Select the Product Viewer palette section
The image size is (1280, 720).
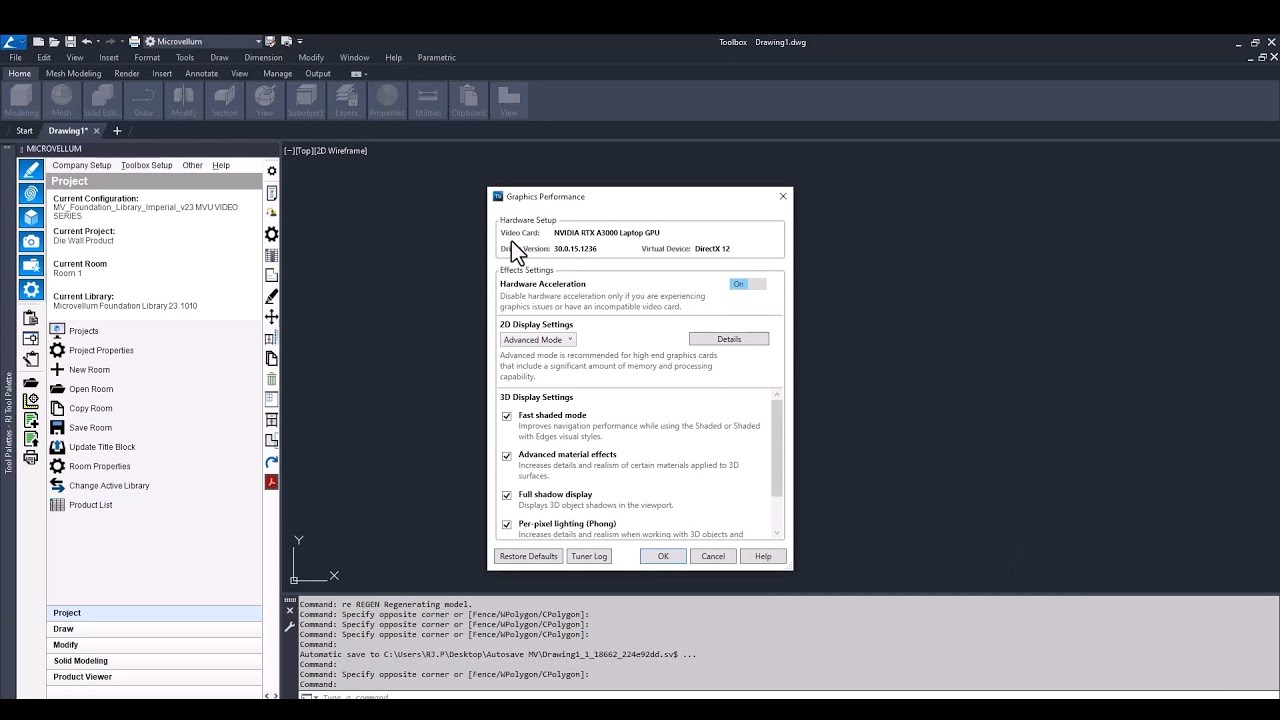(x=154, y=677)
